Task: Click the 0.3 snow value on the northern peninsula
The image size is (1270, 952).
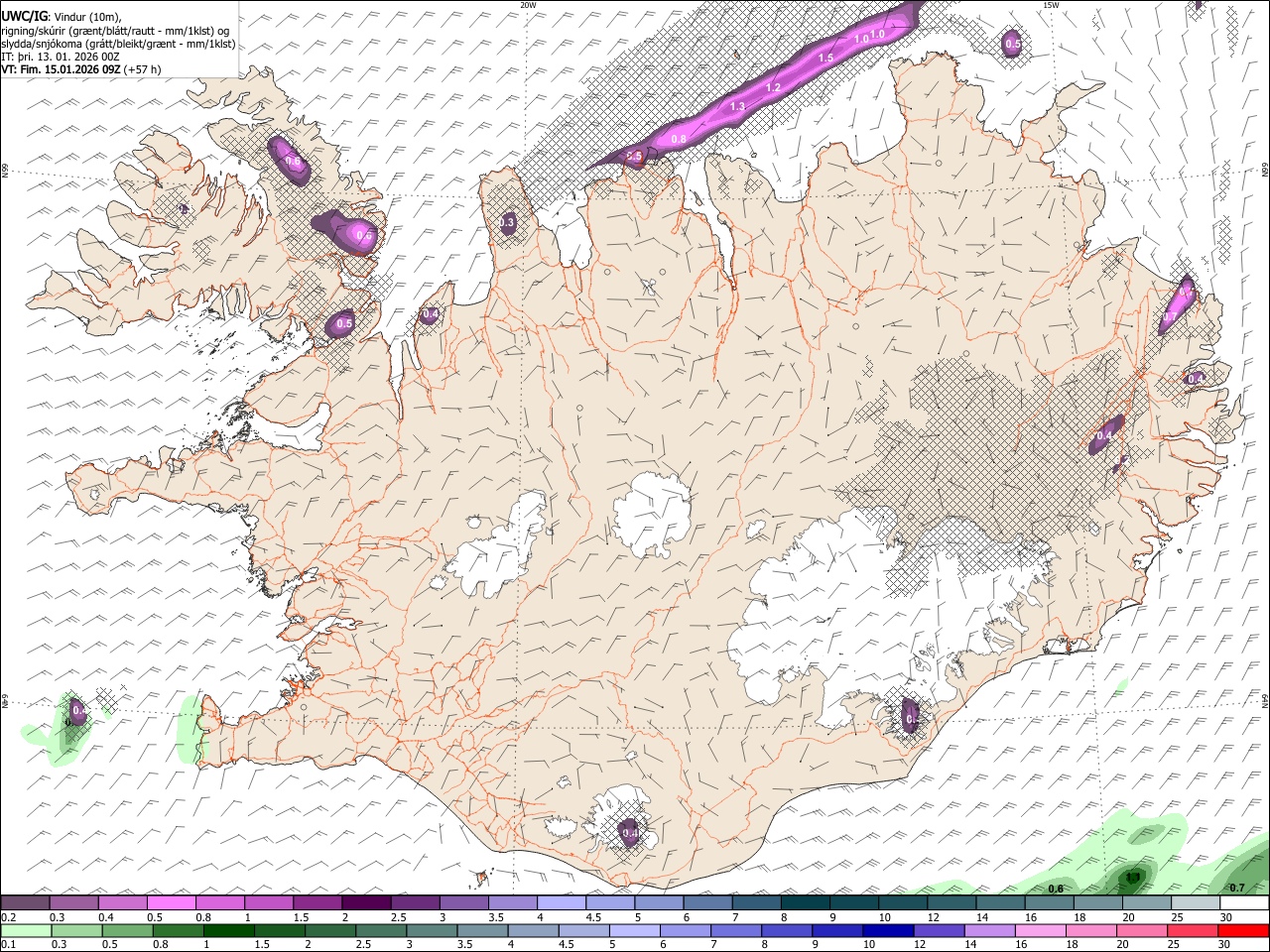Action: click(x=507, y=223)
